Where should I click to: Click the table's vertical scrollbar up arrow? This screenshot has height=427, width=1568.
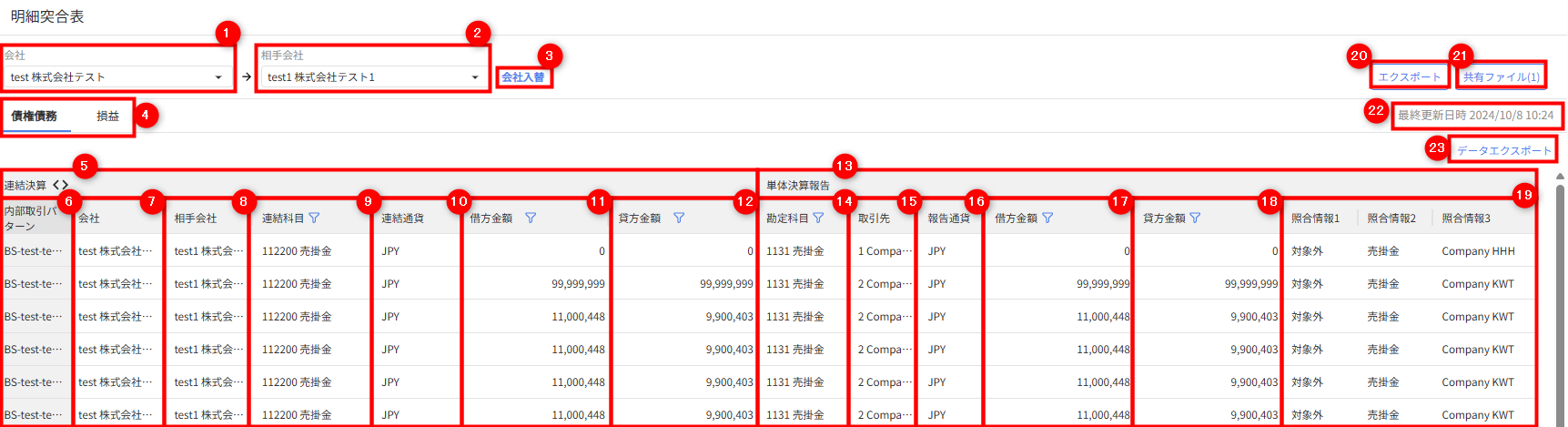click(x=1560, y=177)
